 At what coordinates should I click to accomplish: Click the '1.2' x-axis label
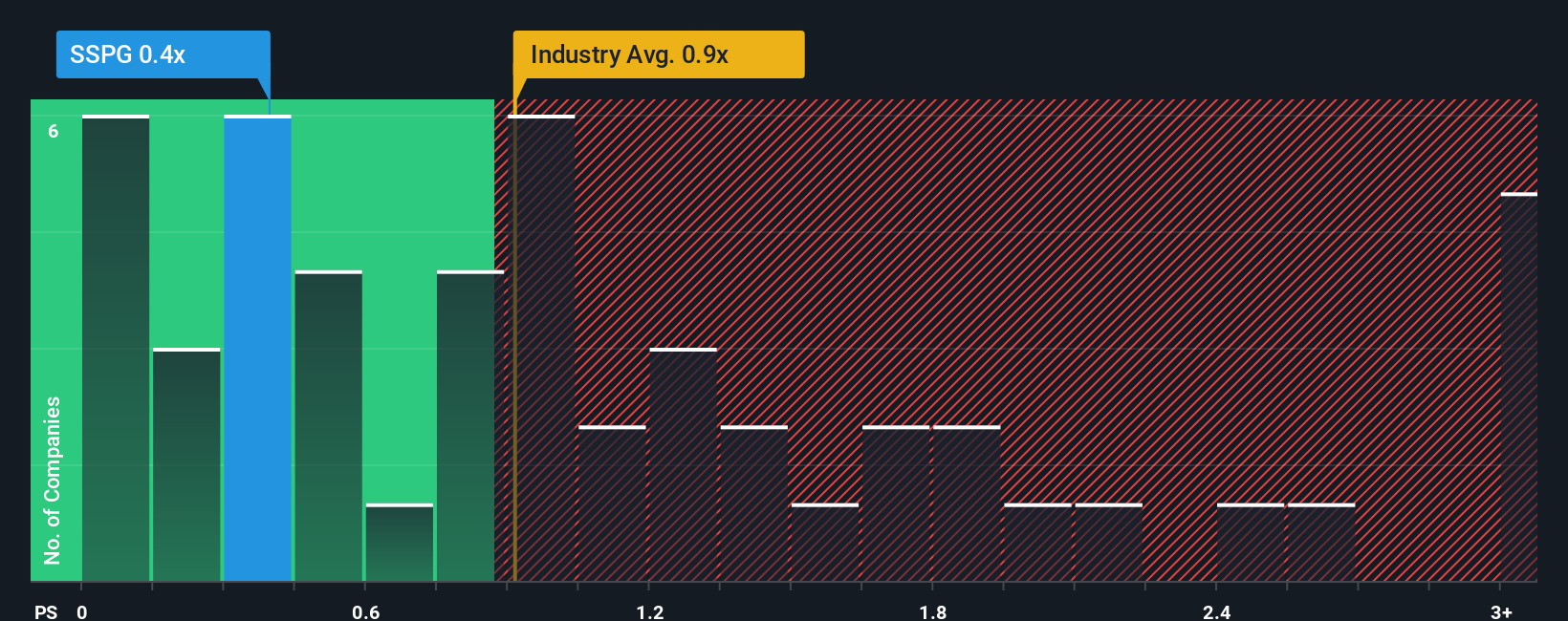click(650, 611)
